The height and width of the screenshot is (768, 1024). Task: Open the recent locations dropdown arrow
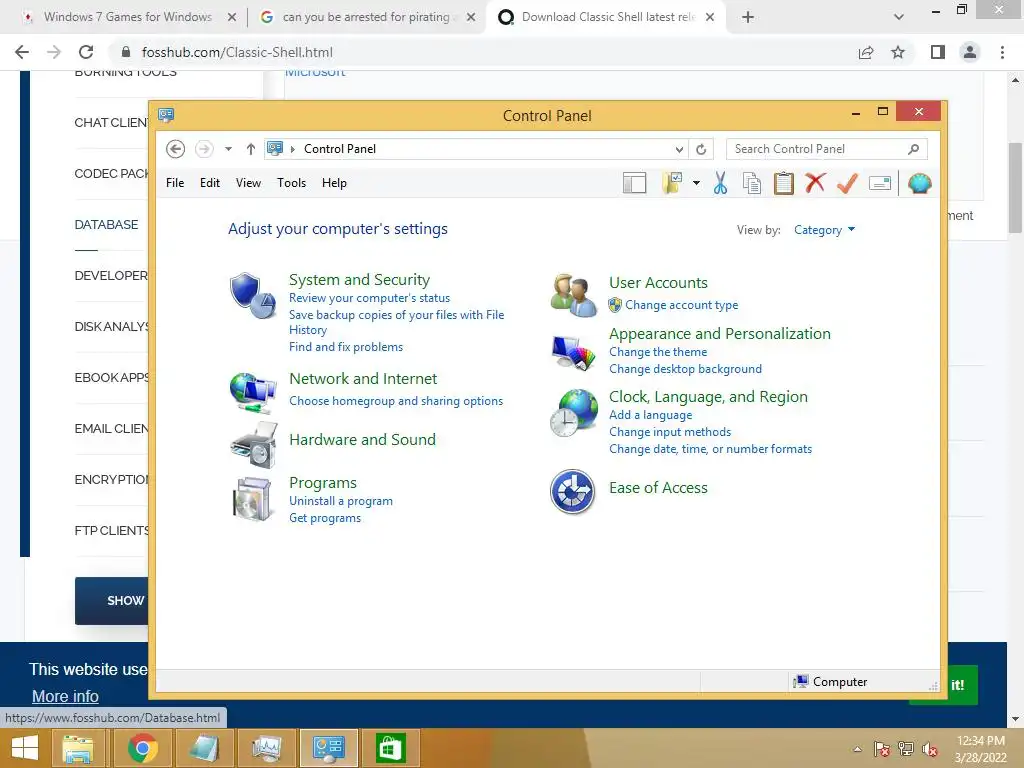pos(228,149)
